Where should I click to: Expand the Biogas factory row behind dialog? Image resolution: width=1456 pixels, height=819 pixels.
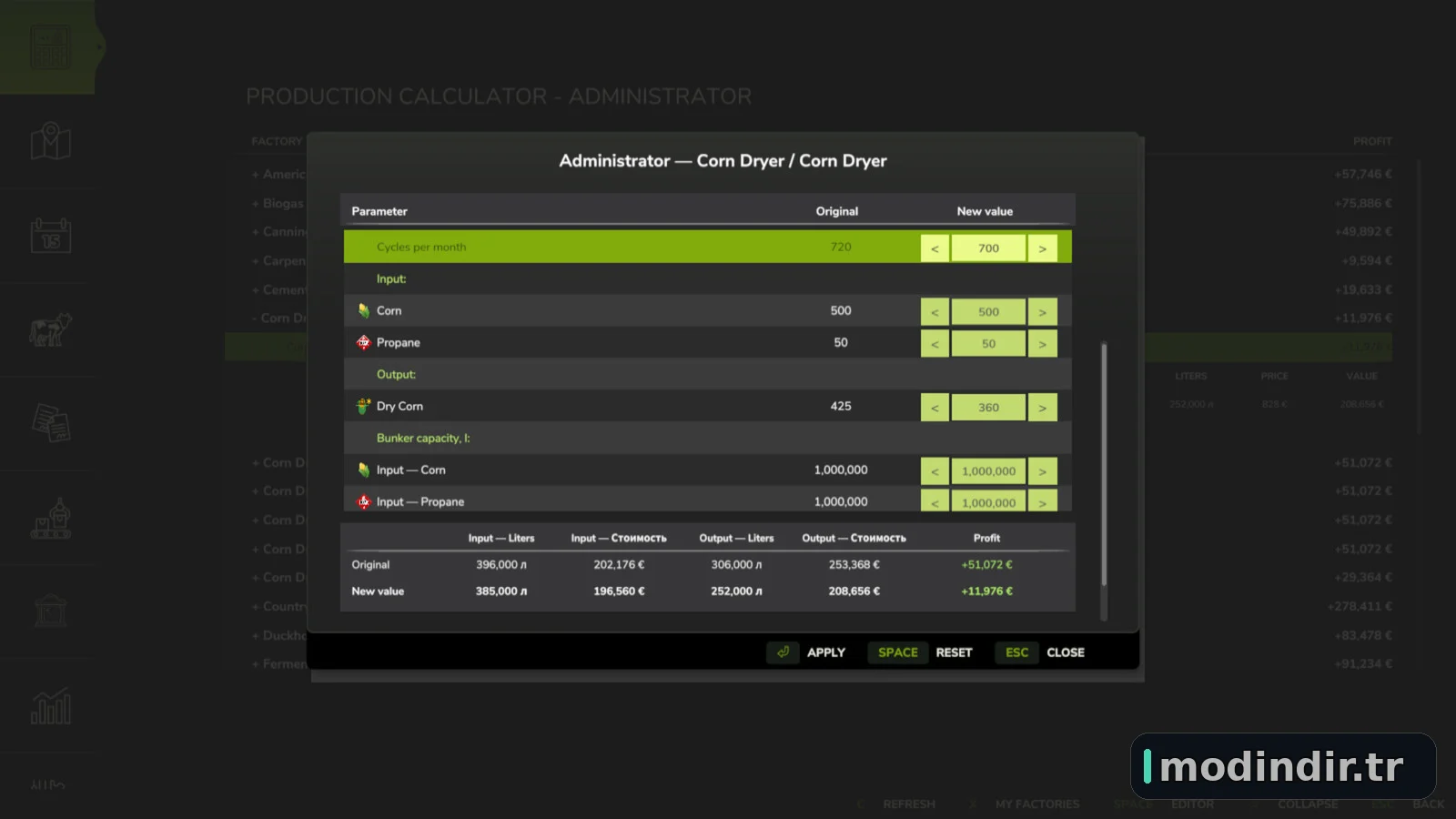[x=278, y=203]
